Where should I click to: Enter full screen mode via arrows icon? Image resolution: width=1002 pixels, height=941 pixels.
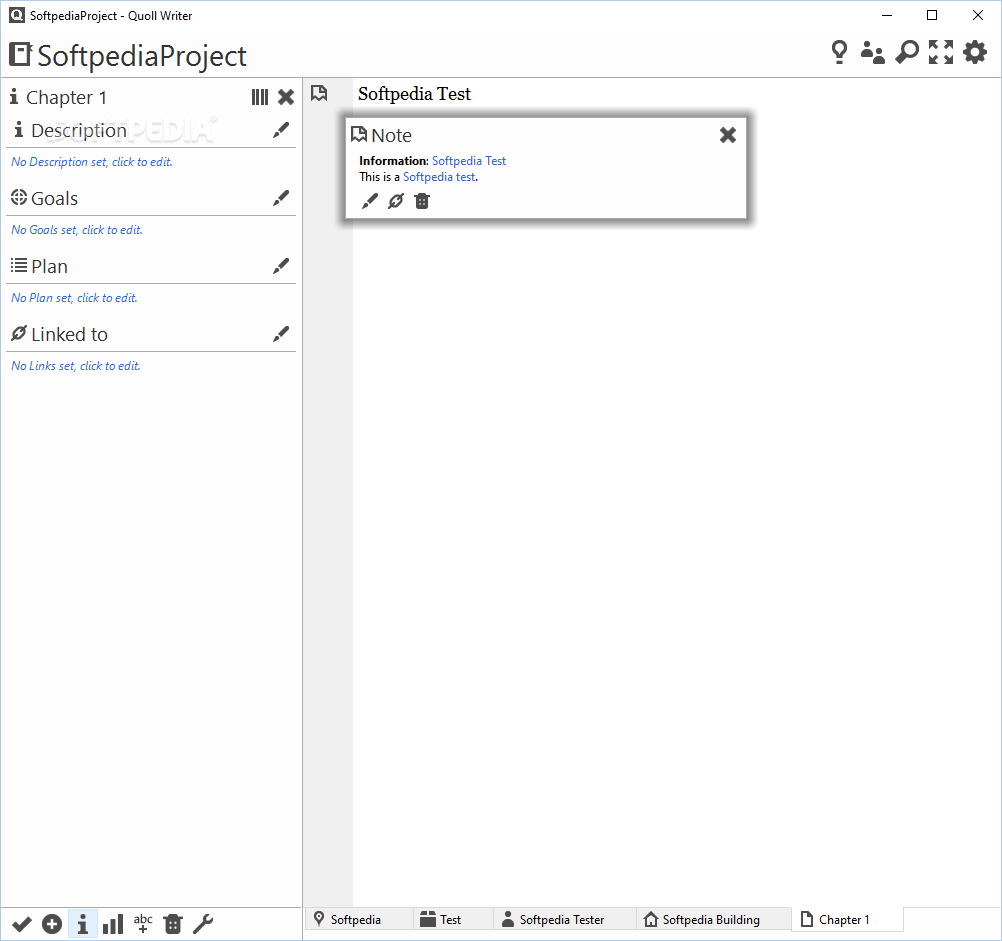(x=941, y=52)
